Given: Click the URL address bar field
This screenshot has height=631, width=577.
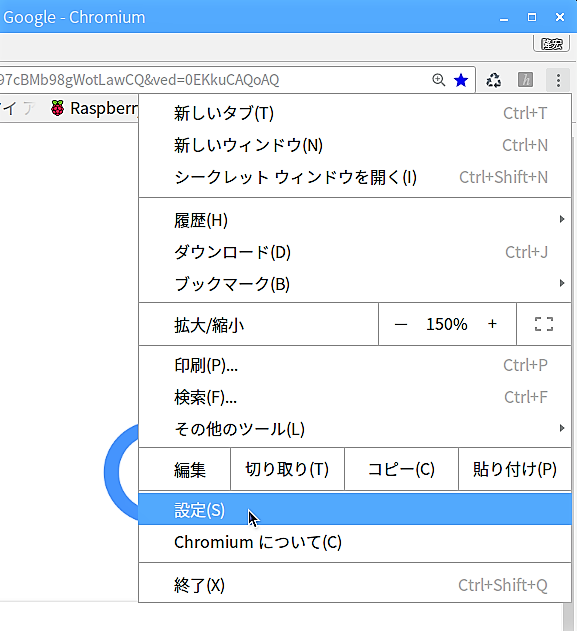Looking at the screenshot, I should 213,80.
